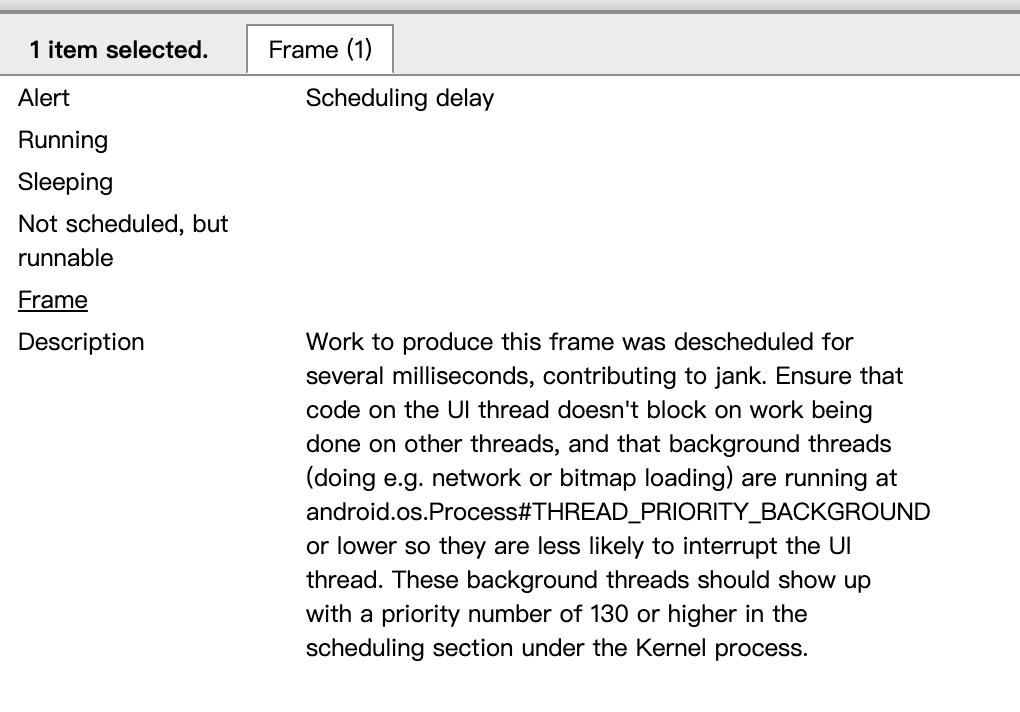The image size is (1020, 712).
Task: Select the Alert row label
Action: [x=44, y=98]
